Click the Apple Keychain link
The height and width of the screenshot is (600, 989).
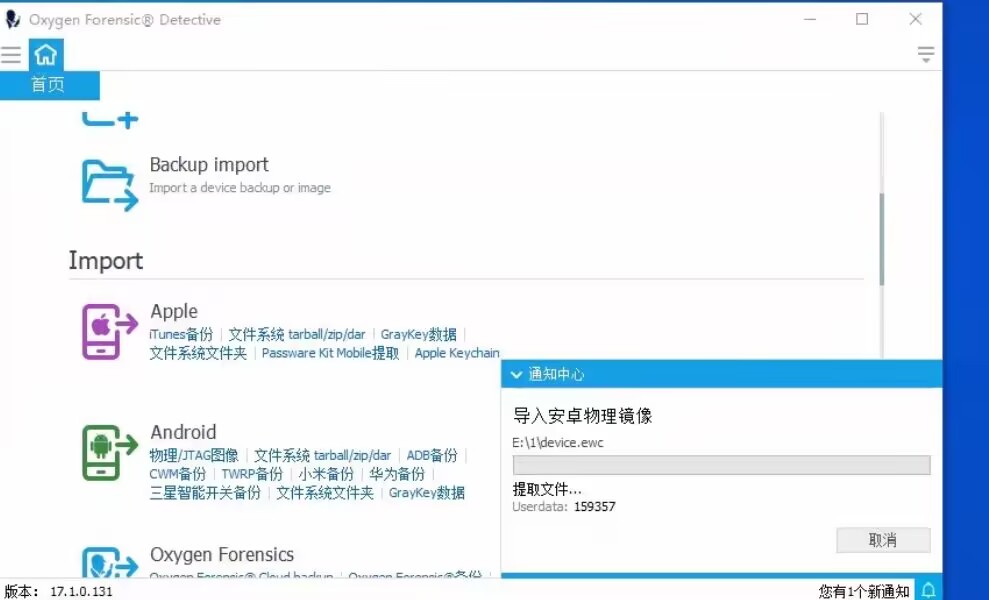coord(457,353)
